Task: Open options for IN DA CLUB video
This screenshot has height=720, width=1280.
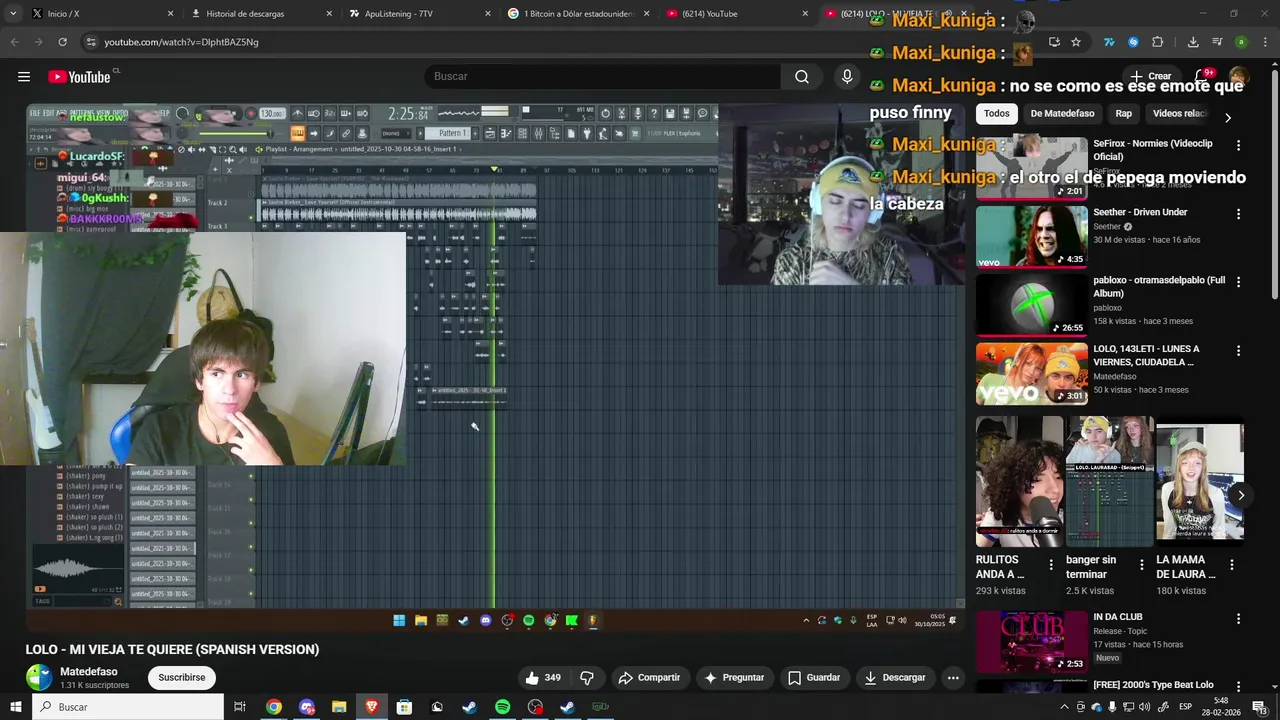Action: [1238, 619]
